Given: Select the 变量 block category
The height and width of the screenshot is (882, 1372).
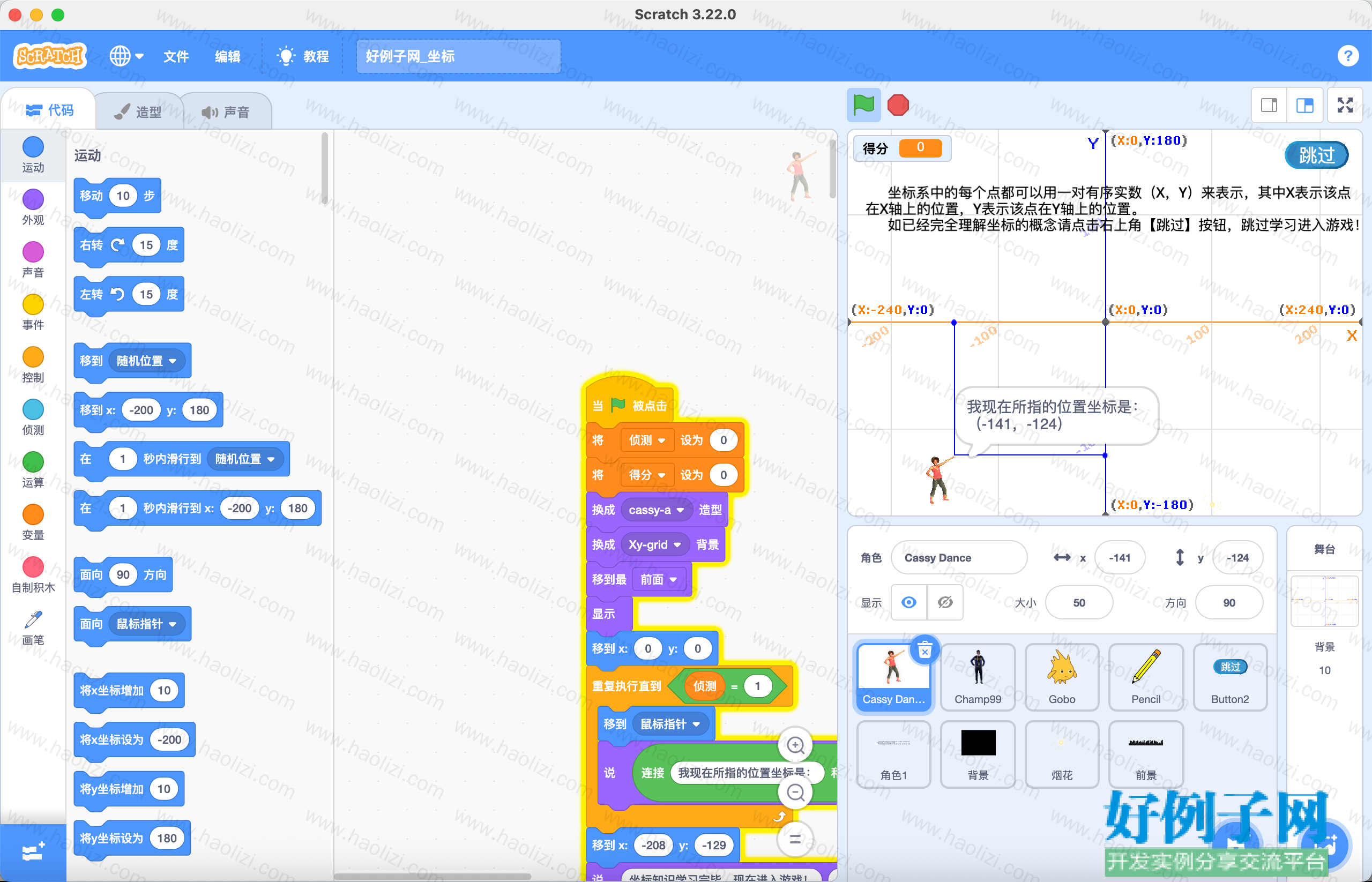Looking at the screenshot, I should click(x=33, y=522).
